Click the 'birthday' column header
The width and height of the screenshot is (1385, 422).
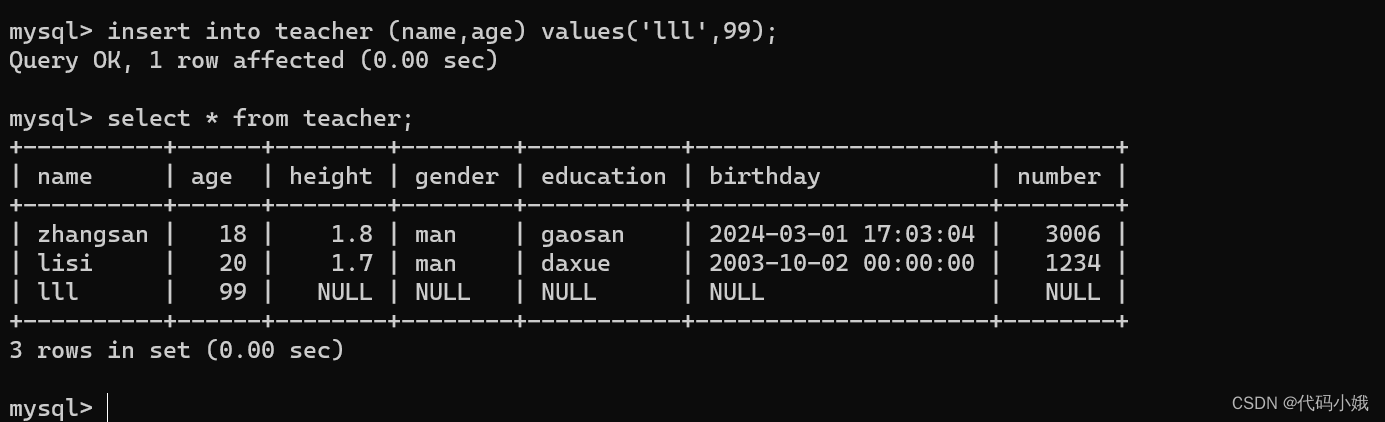tap(764, 176)
